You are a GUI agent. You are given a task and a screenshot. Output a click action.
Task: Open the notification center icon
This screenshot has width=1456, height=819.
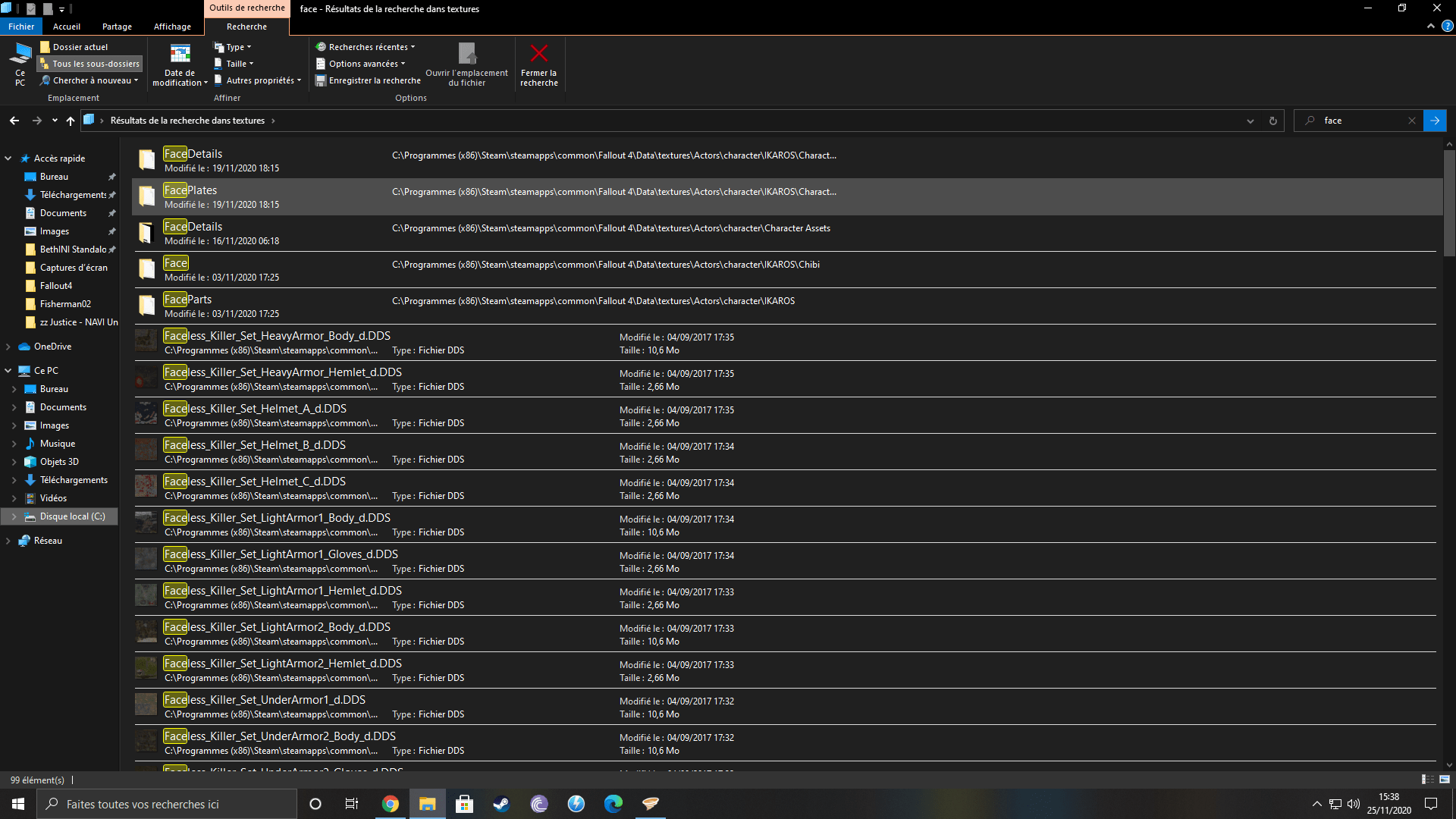tap(1431, 804)
